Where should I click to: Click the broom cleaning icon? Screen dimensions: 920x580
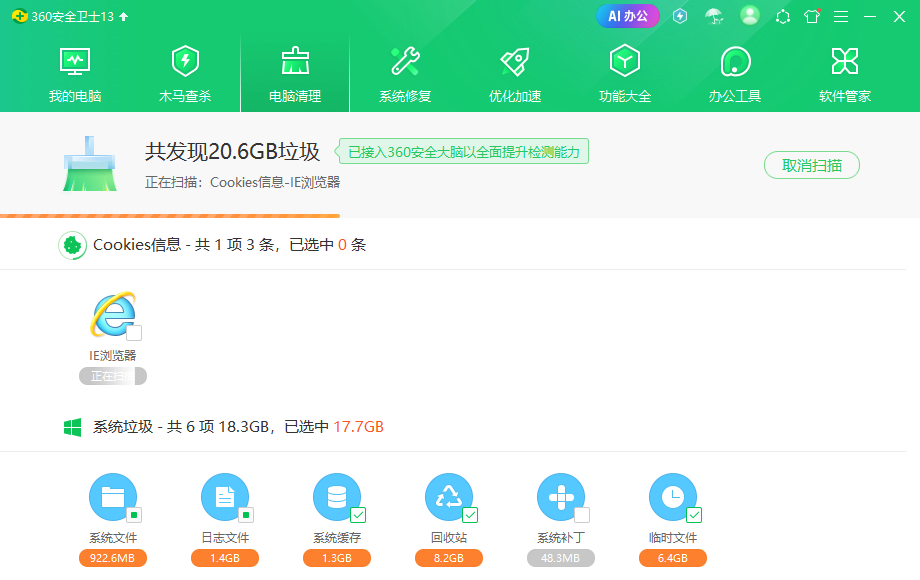pyautogui.click(x=89, y=164)
